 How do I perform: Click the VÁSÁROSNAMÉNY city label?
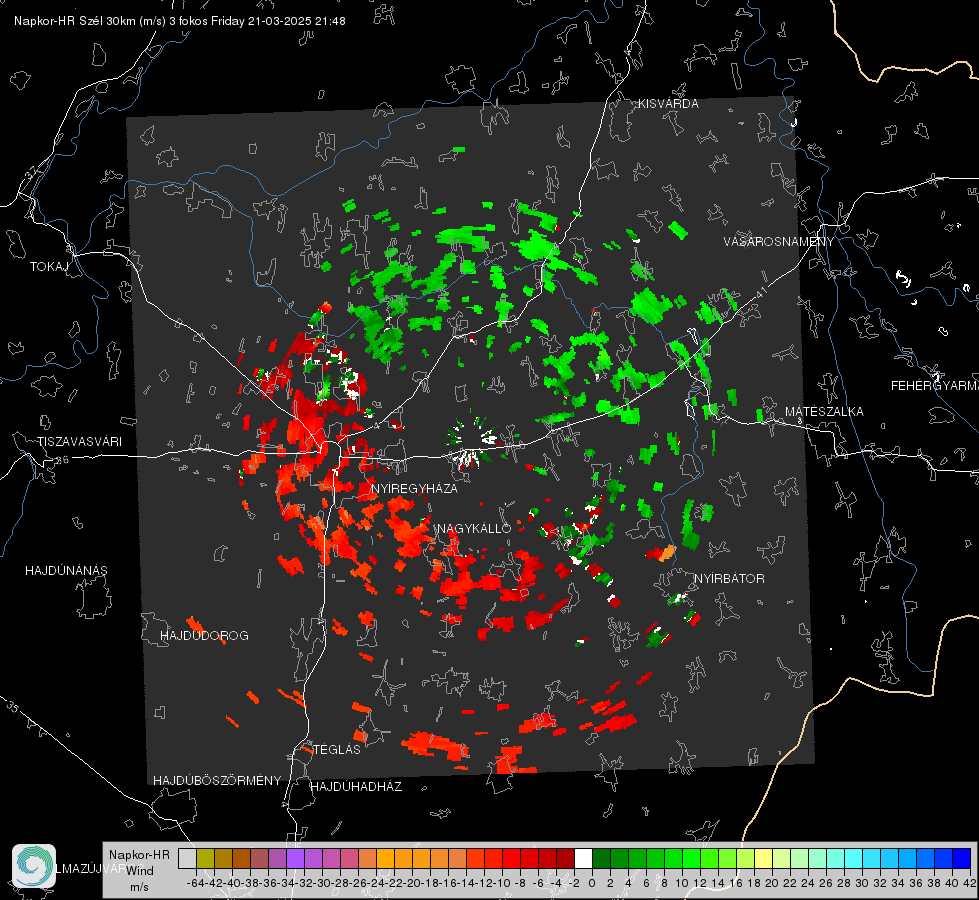[x=779, y=242]
